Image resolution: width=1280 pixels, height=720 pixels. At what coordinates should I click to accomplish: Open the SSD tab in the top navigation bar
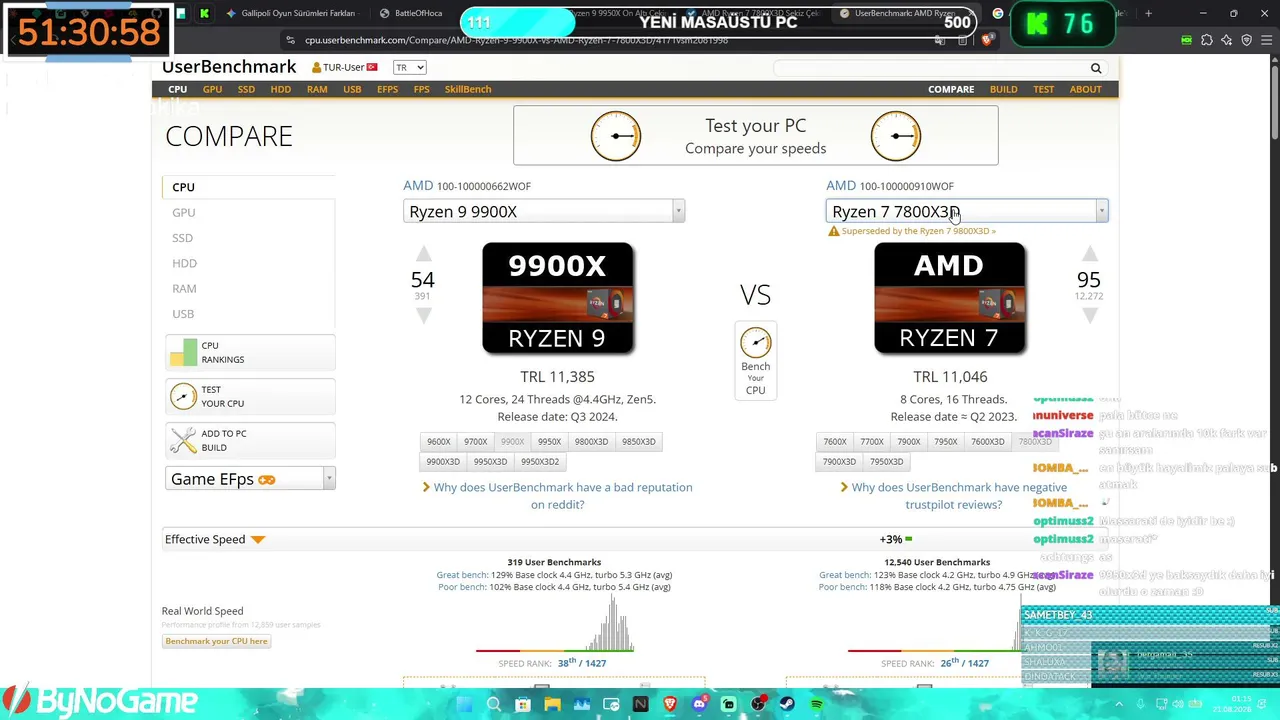[x=246, y=89]
